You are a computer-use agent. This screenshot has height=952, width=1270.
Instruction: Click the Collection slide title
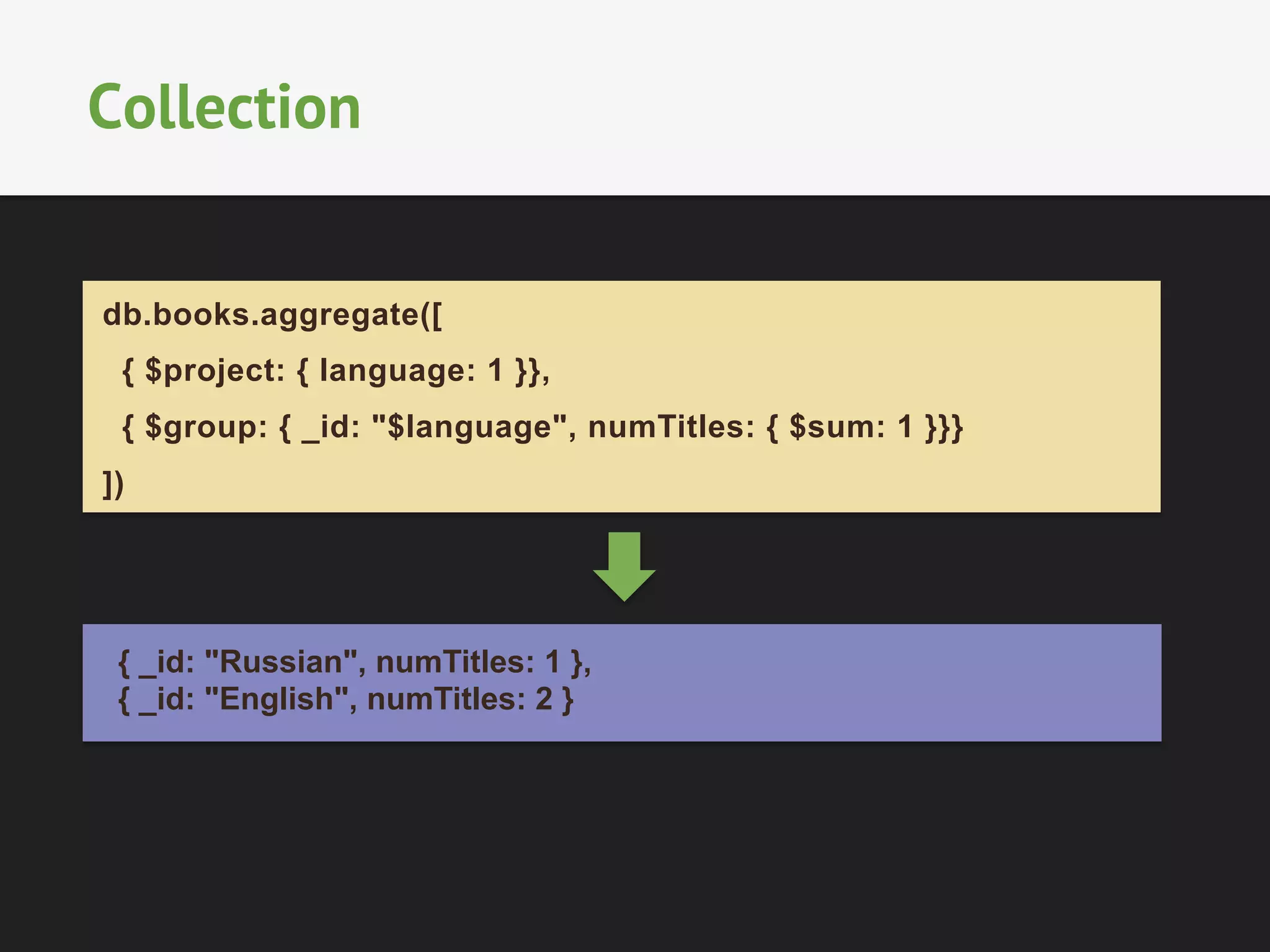coord(224,107)
